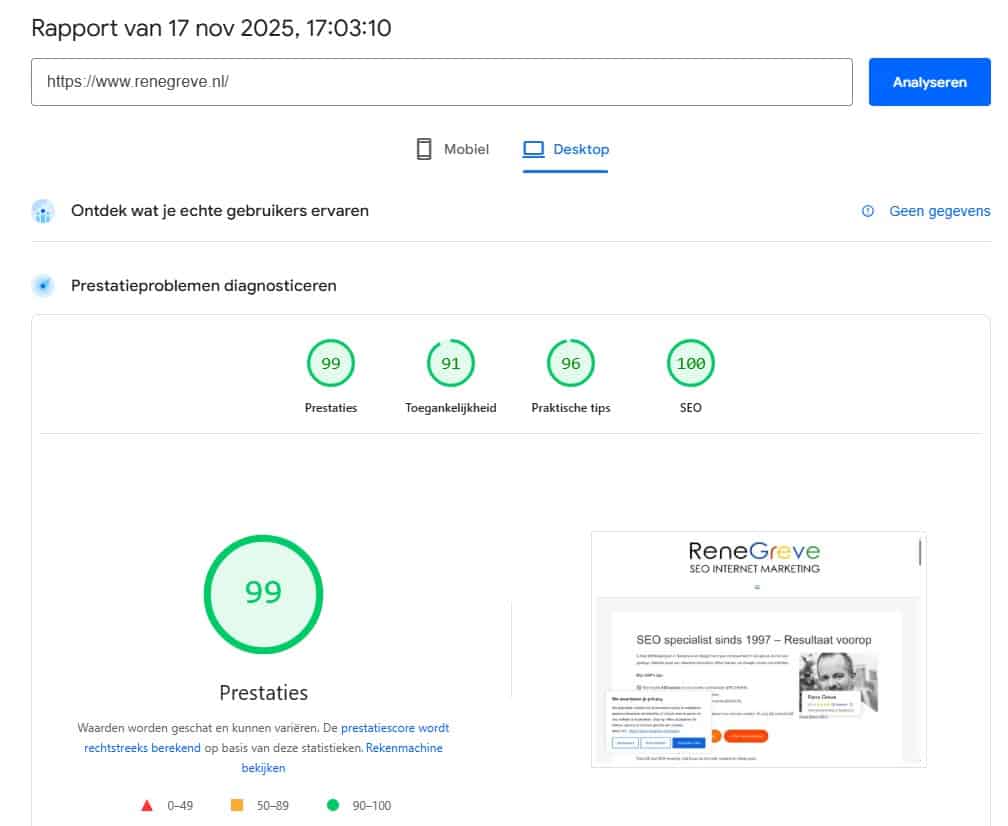This screenshot has width=1008, height=826.
Task: Select the Praktische tips gauge showing 96
Action: click(x=570, y=363)
